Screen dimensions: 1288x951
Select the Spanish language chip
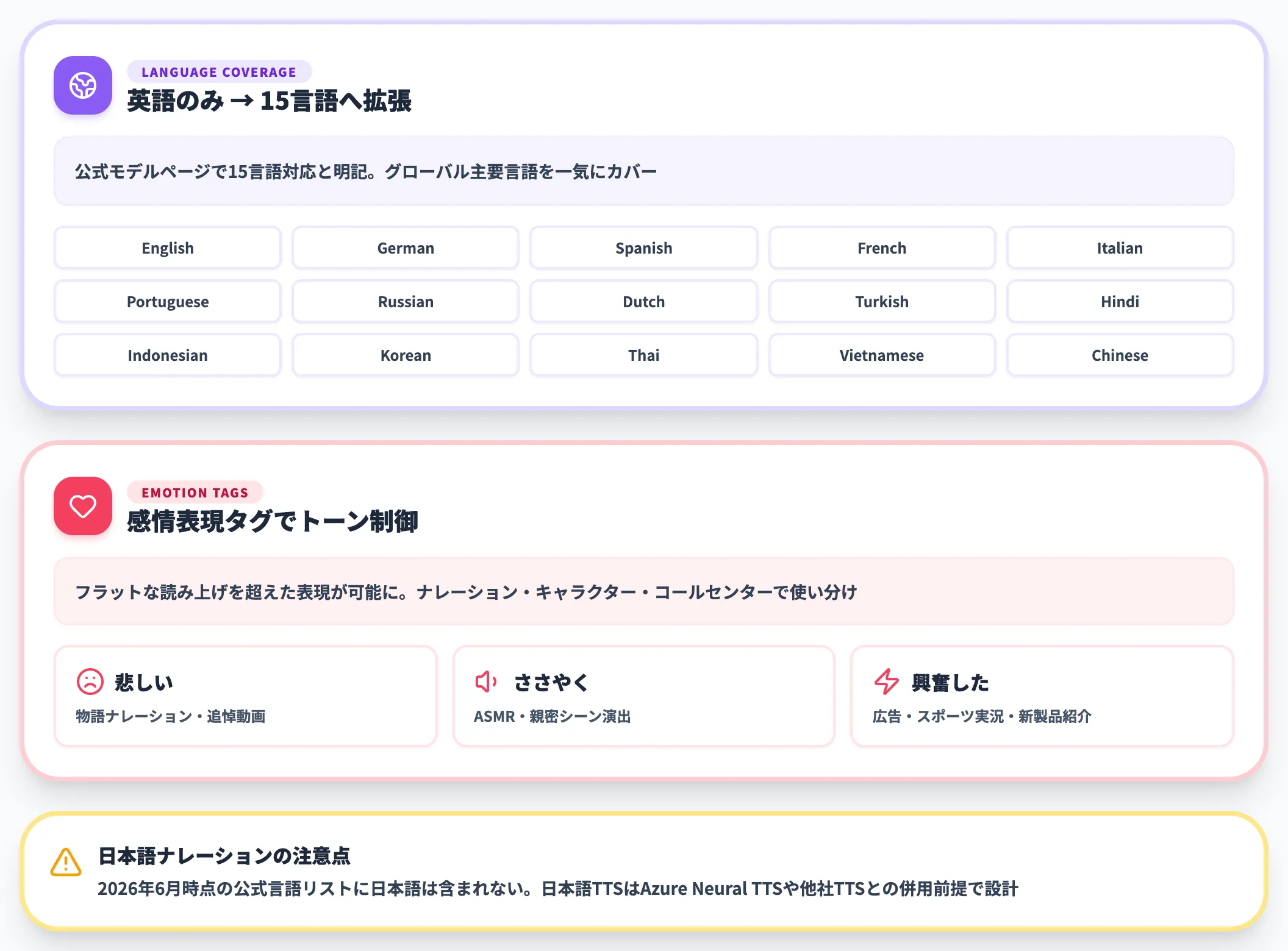[x=644, y=248]
